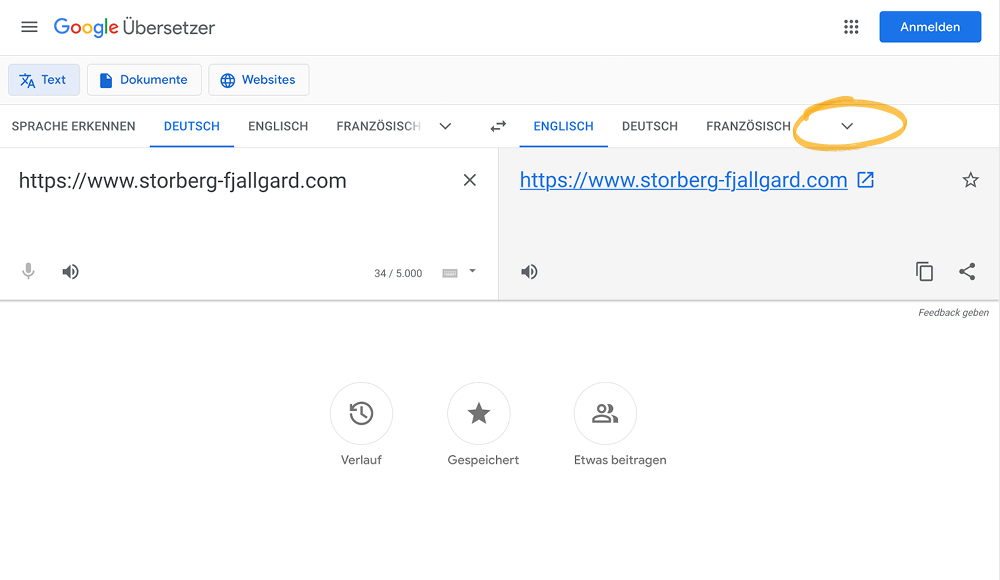Screen dimensions: 1000x580
Task: Expand more target languages chevron
Action: click(847, 126)
